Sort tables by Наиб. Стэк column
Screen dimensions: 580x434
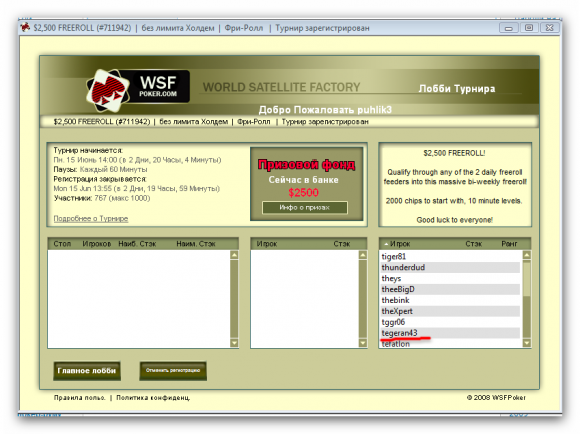[137, 244]
